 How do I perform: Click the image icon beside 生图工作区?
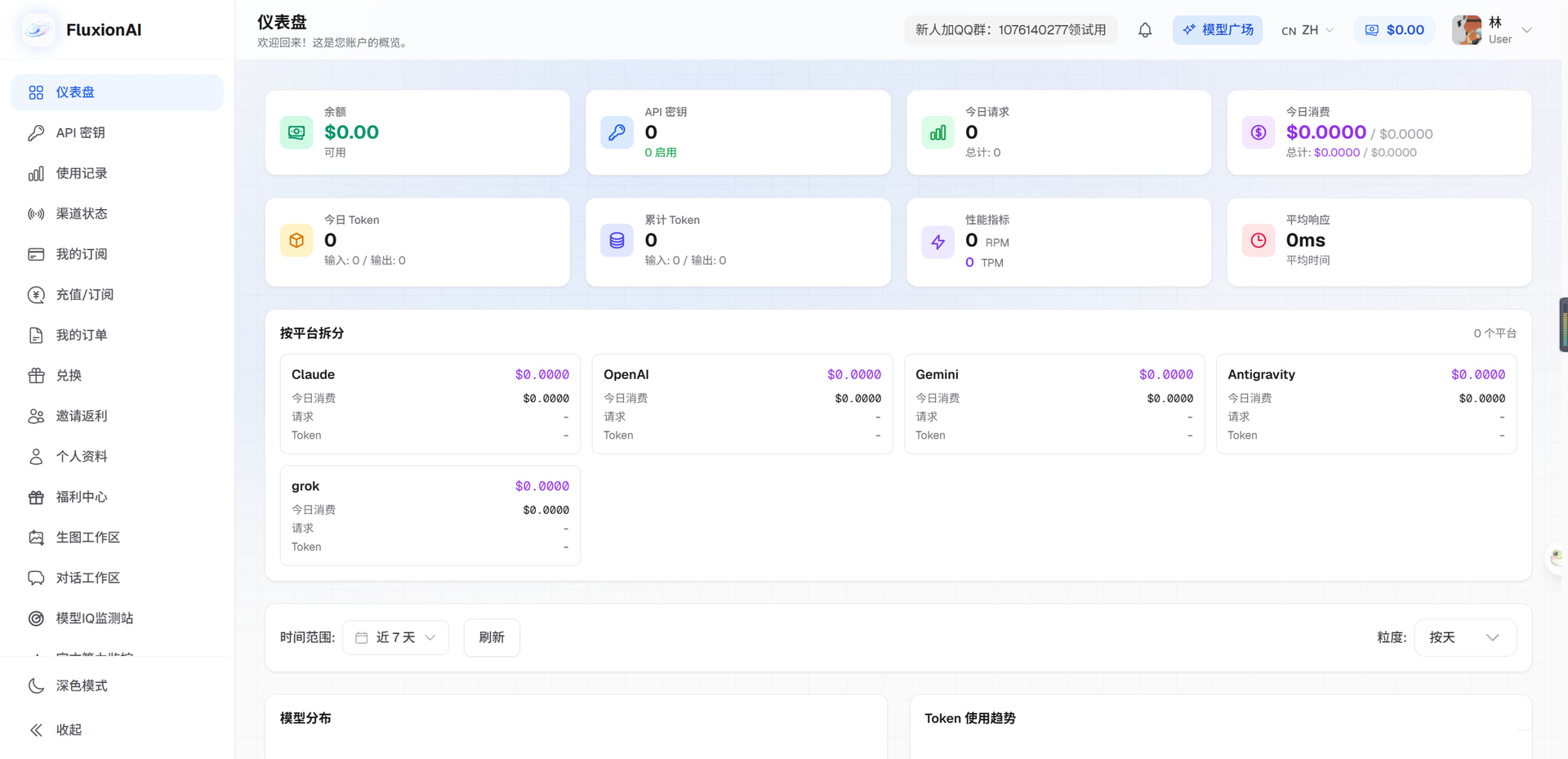click(36, 538)
